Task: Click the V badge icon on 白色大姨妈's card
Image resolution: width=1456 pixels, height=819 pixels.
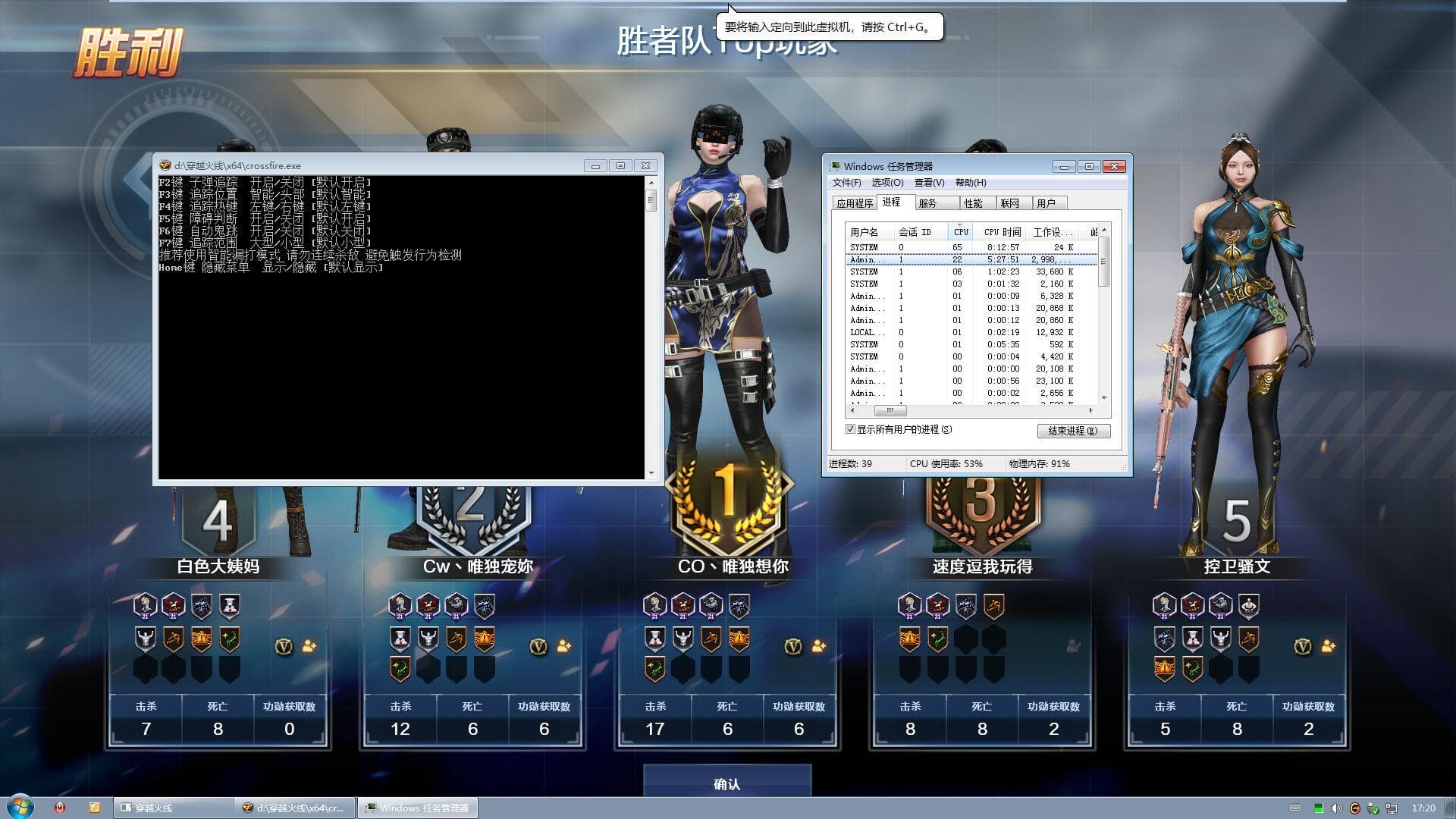Action: click(284, 646)
